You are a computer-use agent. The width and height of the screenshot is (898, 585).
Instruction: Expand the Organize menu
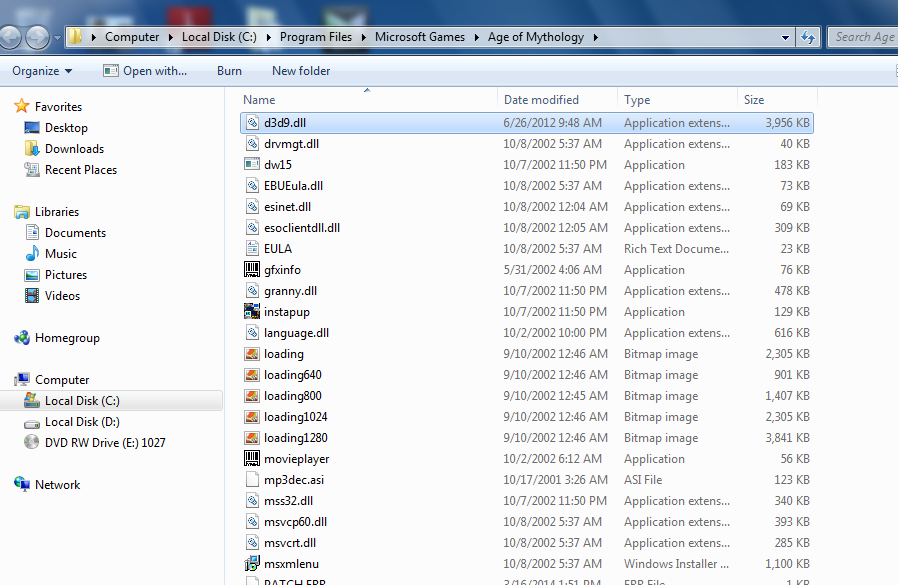point(42,71)
